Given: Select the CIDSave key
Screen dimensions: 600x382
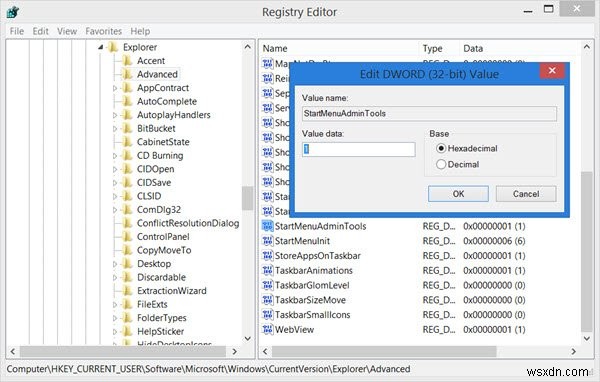Looking at the screenshot, I should 154,183.
